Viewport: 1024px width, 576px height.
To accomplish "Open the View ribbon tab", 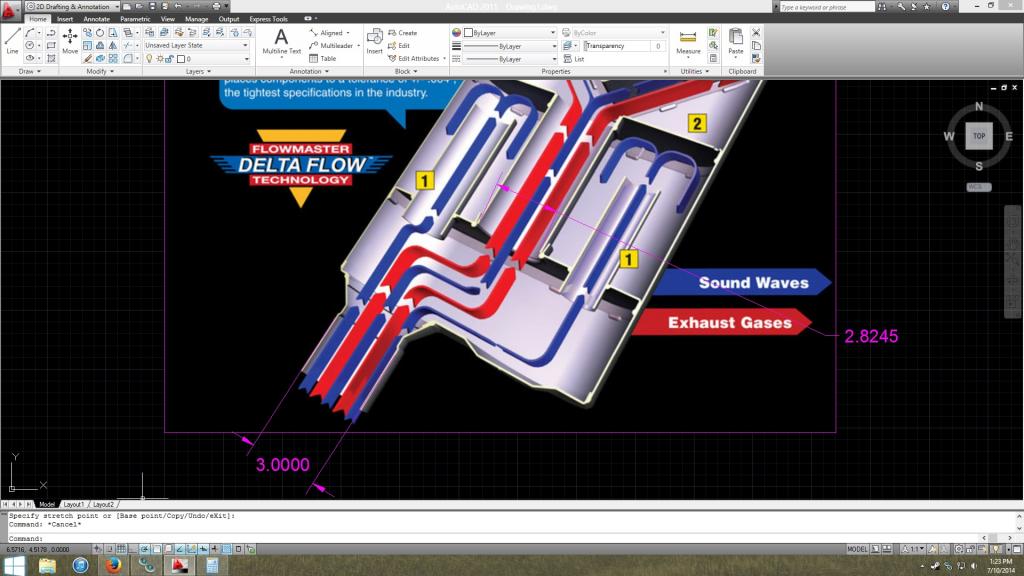I will pyautogui.click(x=168, y=19).
